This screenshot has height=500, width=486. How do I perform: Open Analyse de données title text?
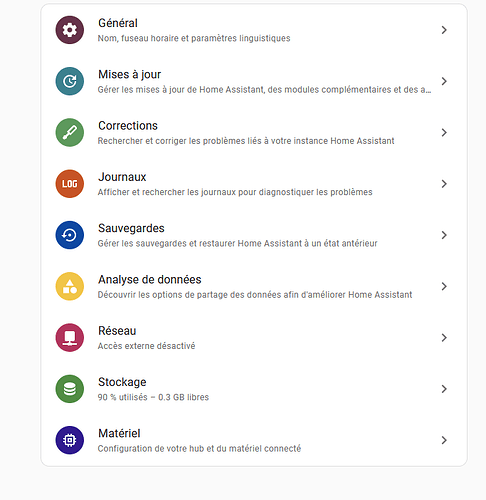[150, 280]
